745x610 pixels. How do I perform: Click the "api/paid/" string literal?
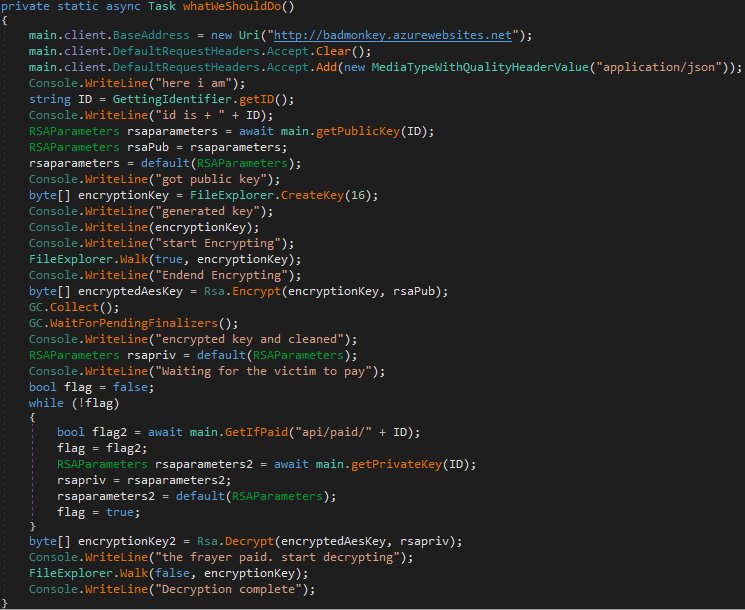point(333,432)
